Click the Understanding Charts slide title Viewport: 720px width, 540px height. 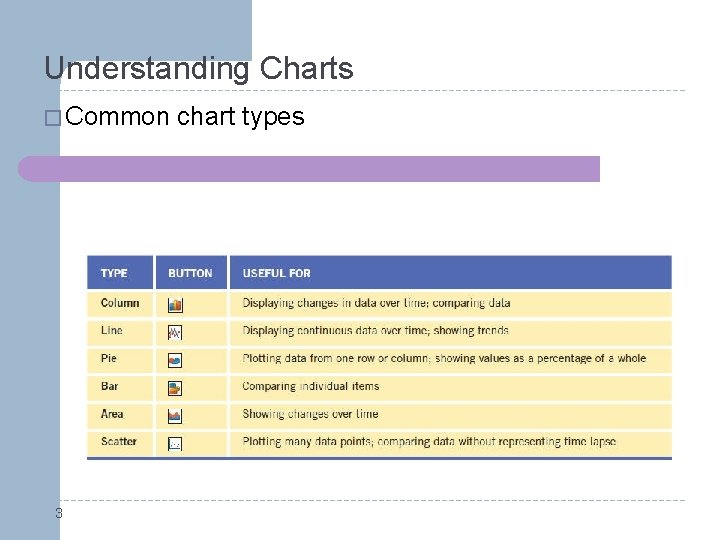199,69
